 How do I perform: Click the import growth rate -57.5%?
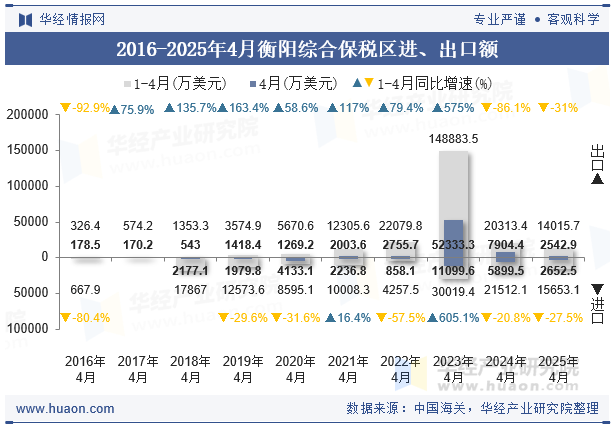pyautogui.click(x=406, y=318)
